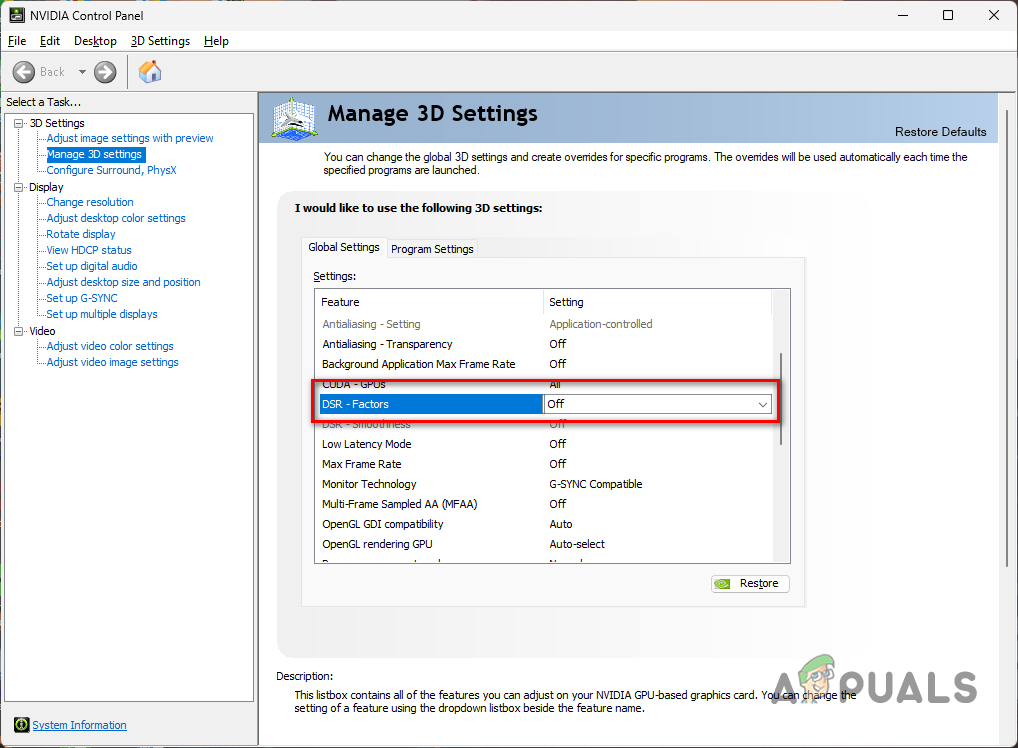
Task: Open the Help menu
Action: point(216,41)
